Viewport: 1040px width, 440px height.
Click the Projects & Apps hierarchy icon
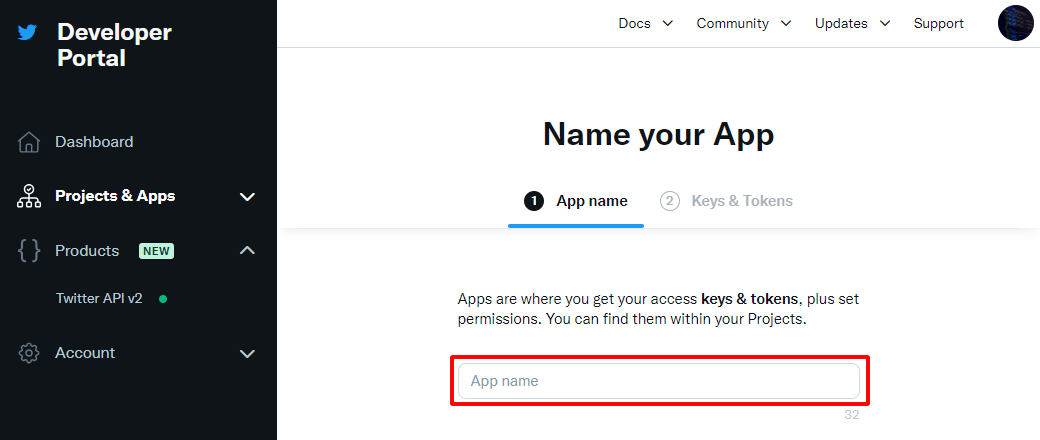coord(29,196)
